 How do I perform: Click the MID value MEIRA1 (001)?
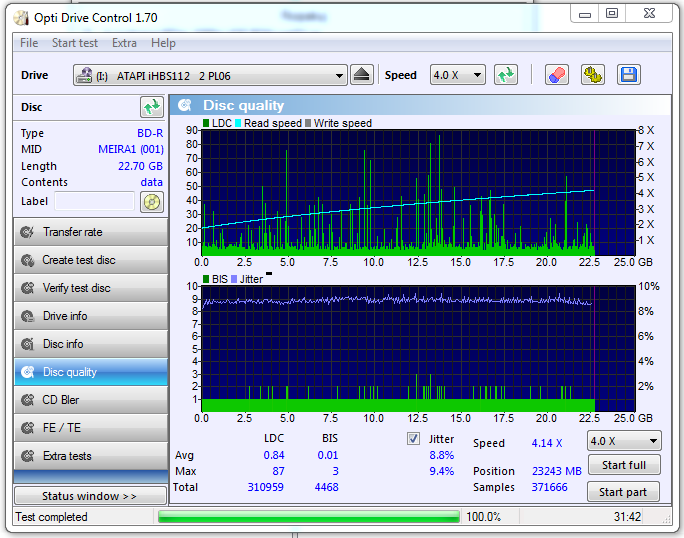pyautogui.click(x=131, y=149)
